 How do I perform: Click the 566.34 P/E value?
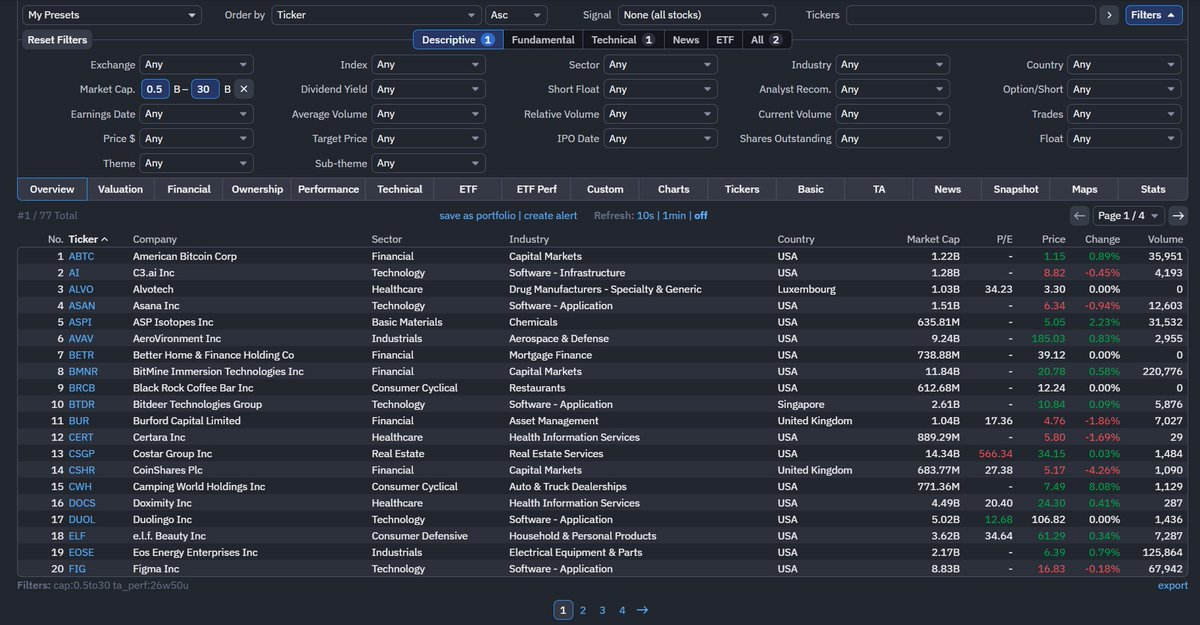point(994,454)
